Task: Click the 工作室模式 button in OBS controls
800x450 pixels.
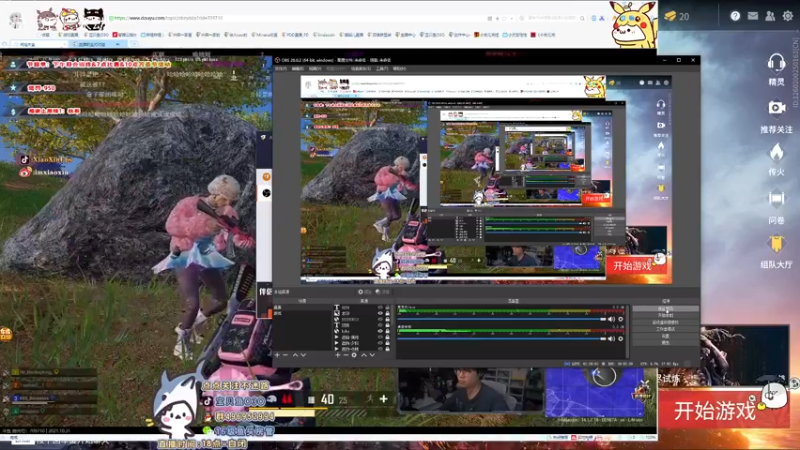Action: coord(665,329)
